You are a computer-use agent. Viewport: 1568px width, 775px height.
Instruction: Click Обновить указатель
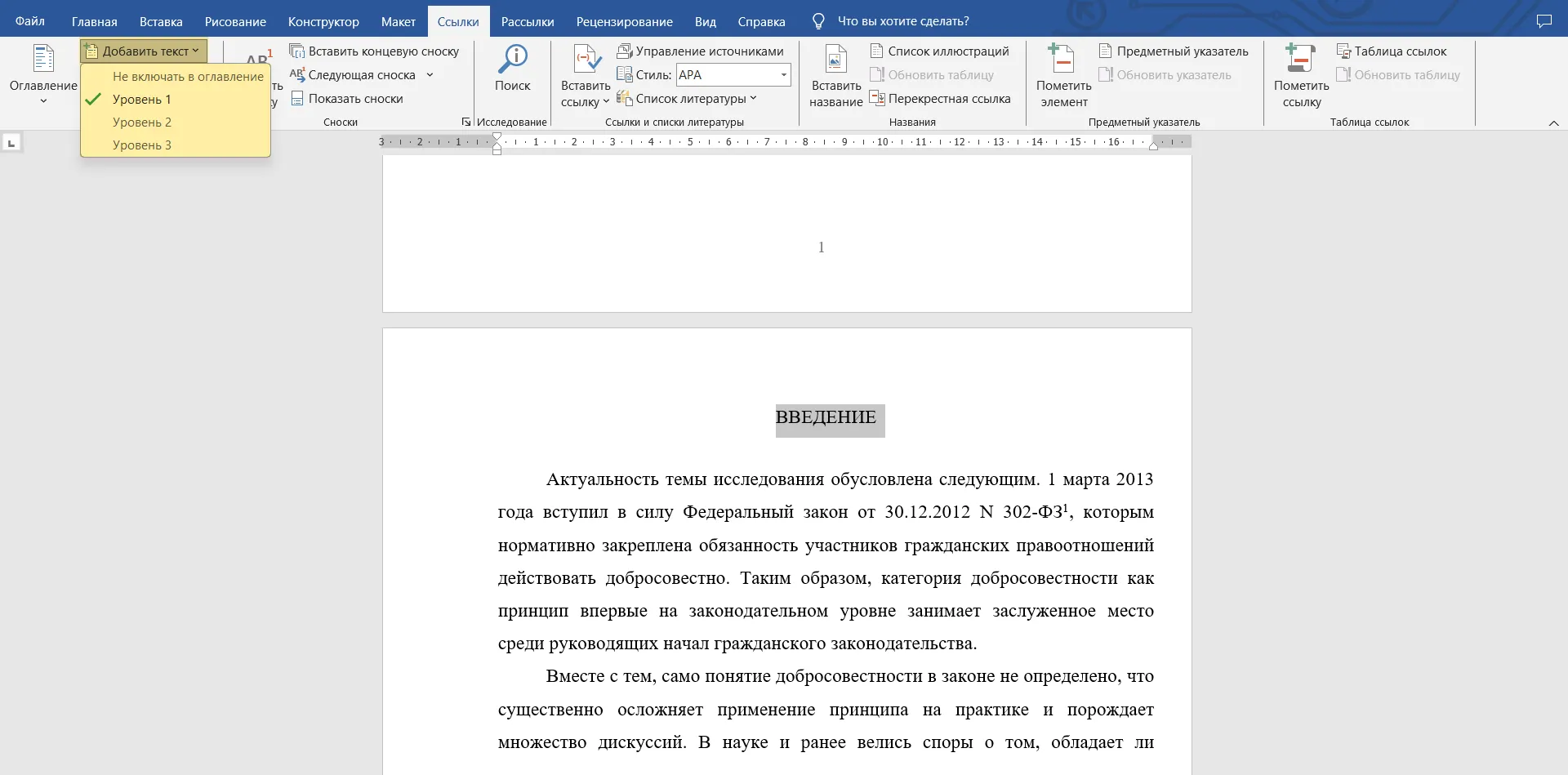click(1165, 74)
